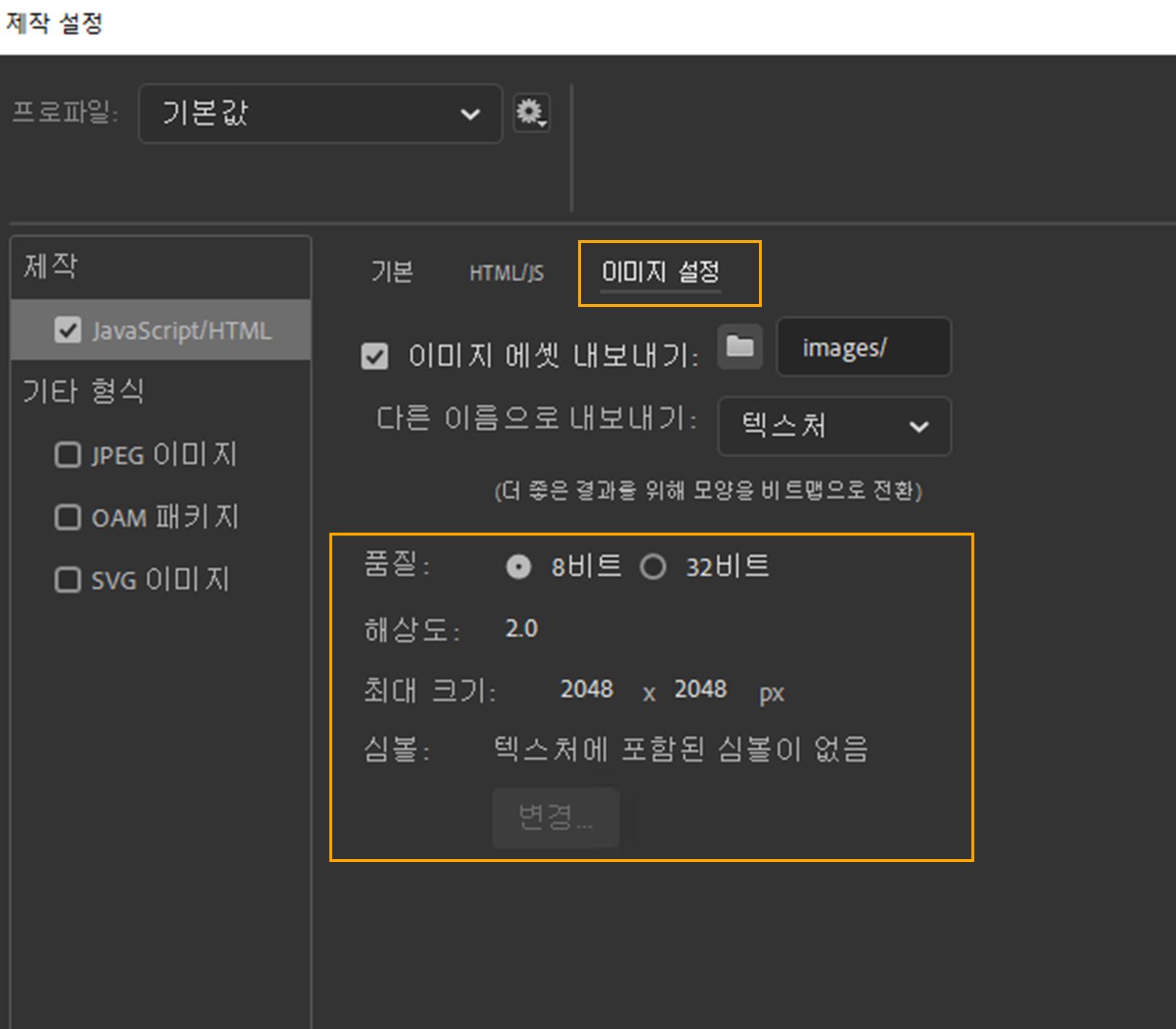Click the folder icon to browse image export path
Viewport: 1176px width, 1029px height.
[739, 348]
